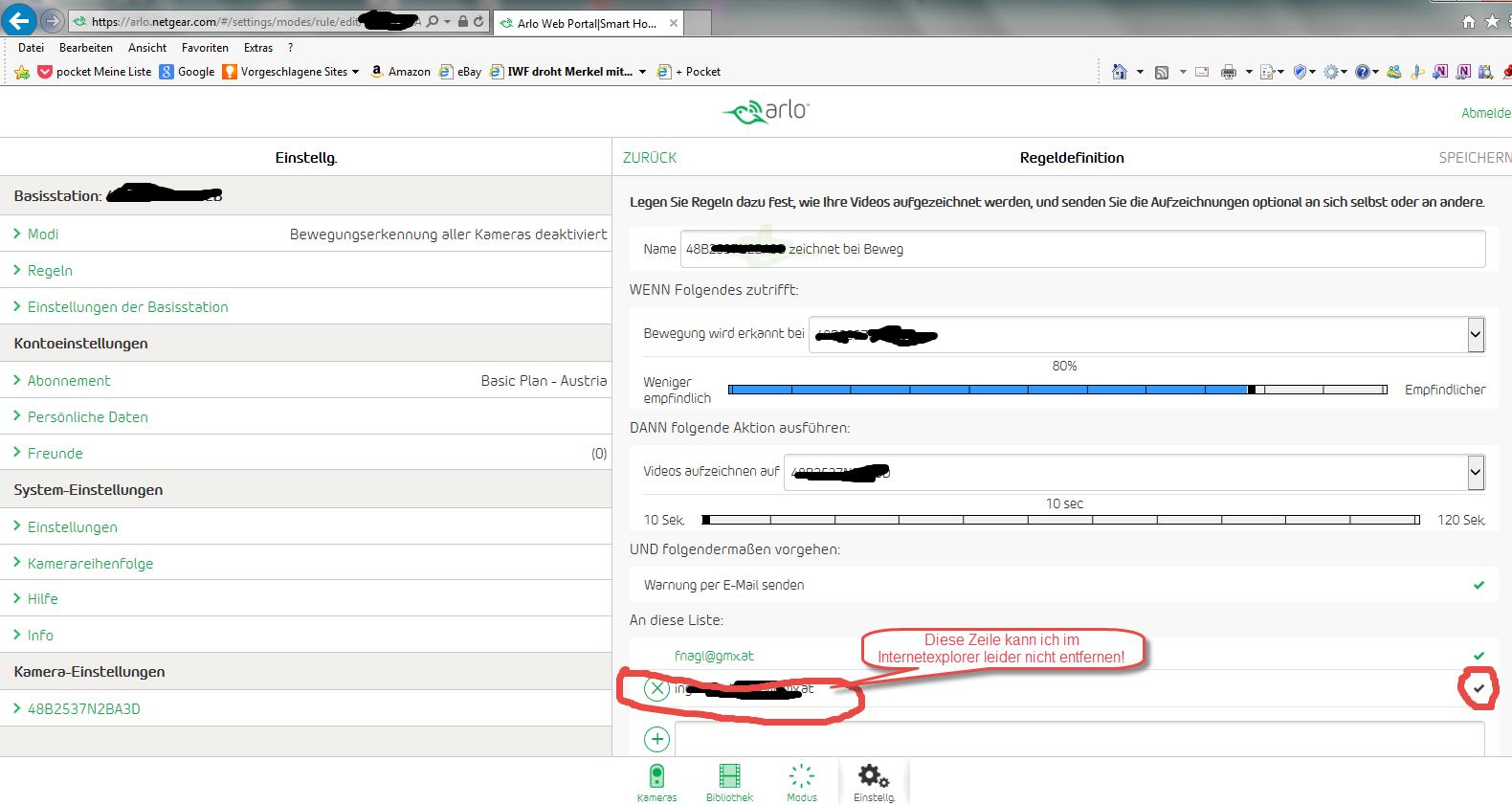
Task: Click the browser forward arrow button
Action: (52, 21)
